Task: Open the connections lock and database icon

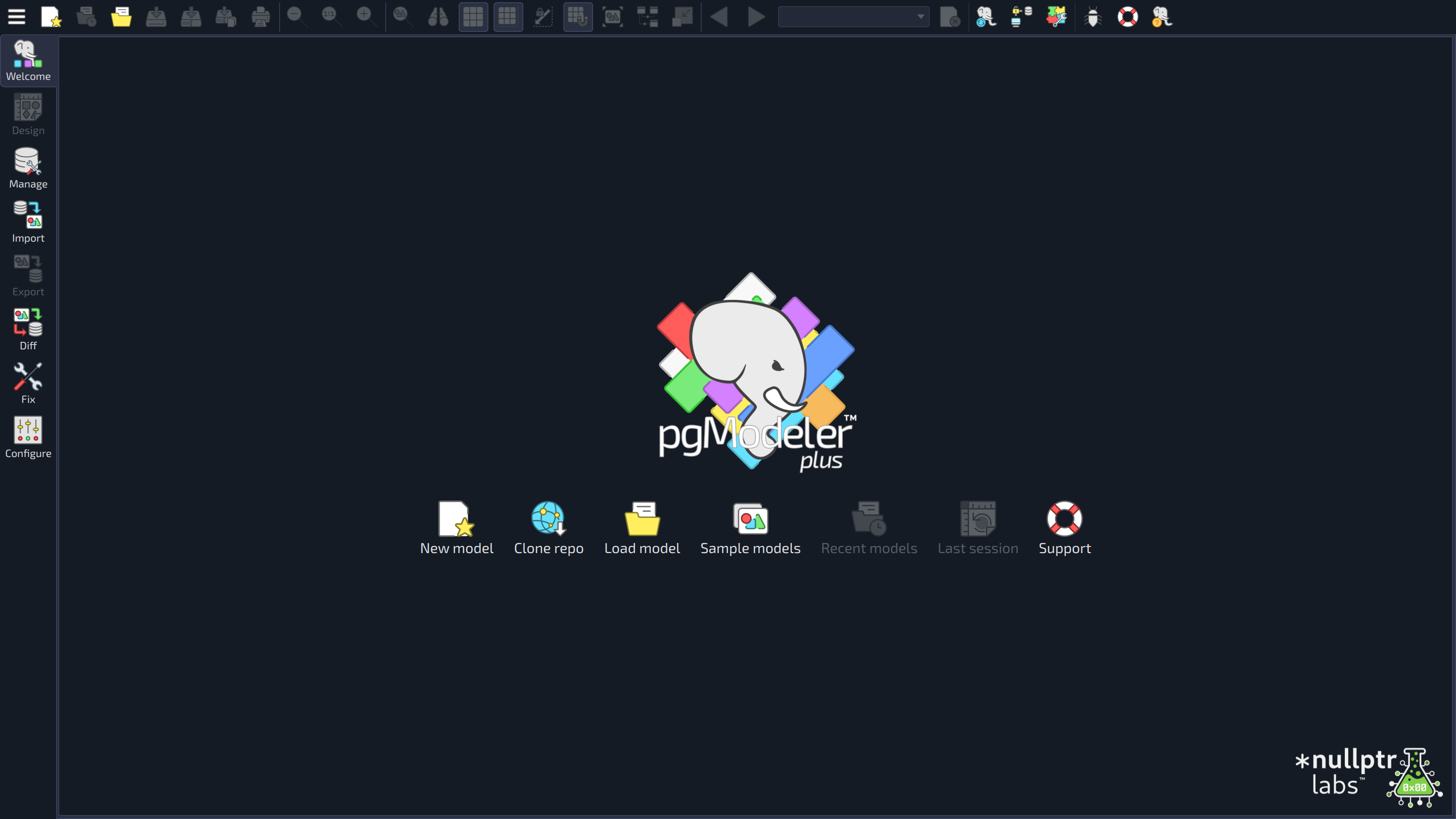Action: 1021,16
